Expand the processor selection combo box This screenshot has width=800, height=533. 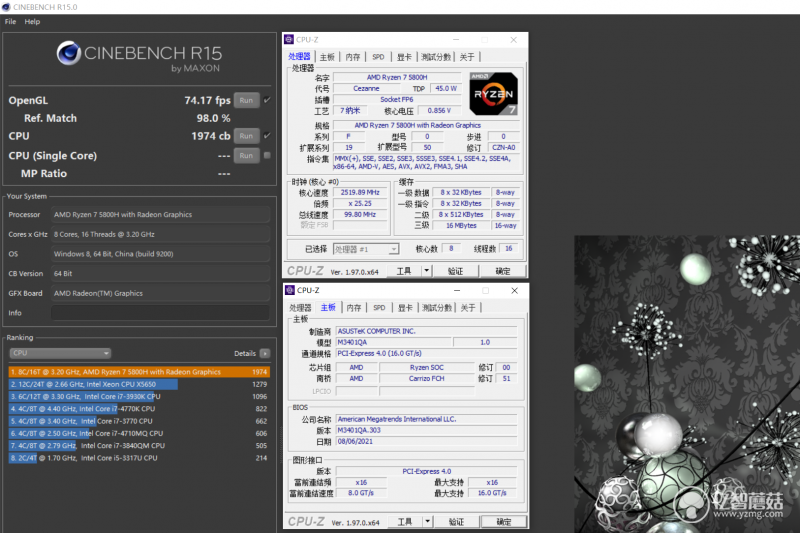366,249
